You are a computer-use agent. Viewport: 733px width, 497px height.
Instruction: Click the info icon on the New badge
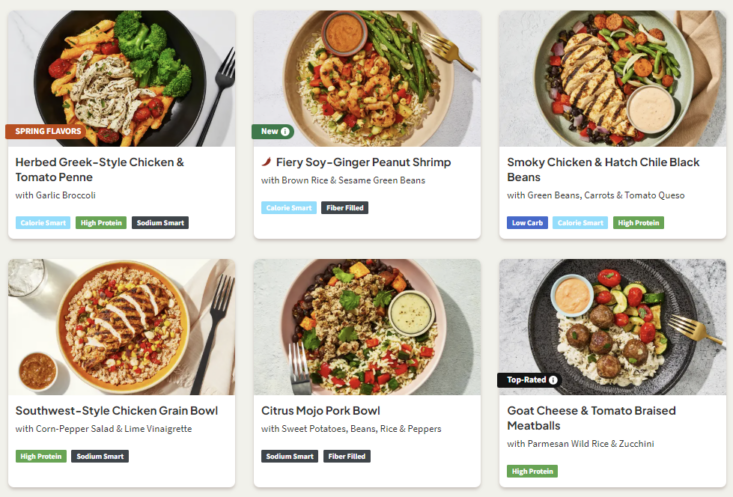click(285, 131)
